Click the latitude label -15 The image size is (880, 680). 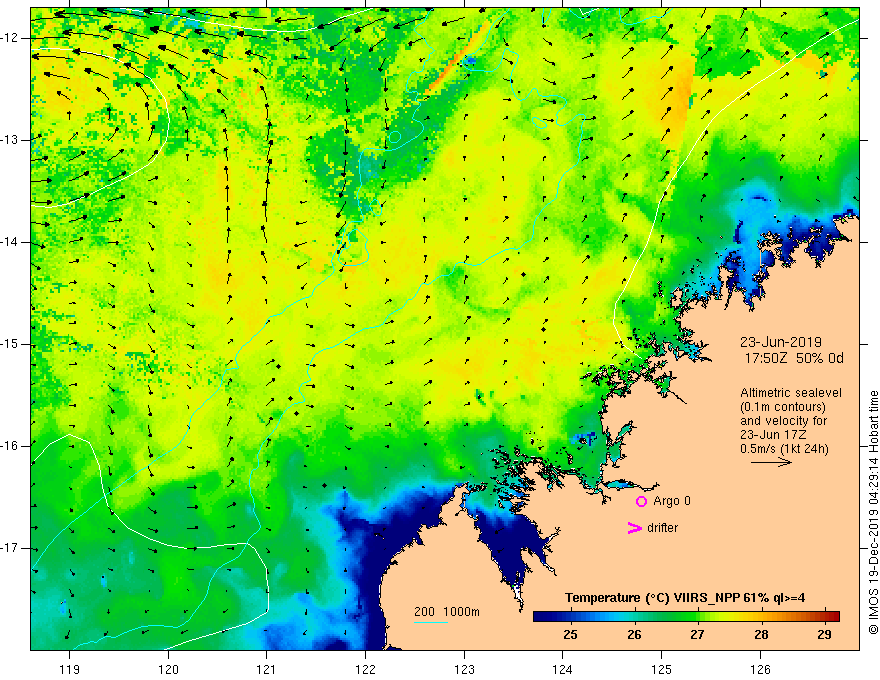pos(10,344)
